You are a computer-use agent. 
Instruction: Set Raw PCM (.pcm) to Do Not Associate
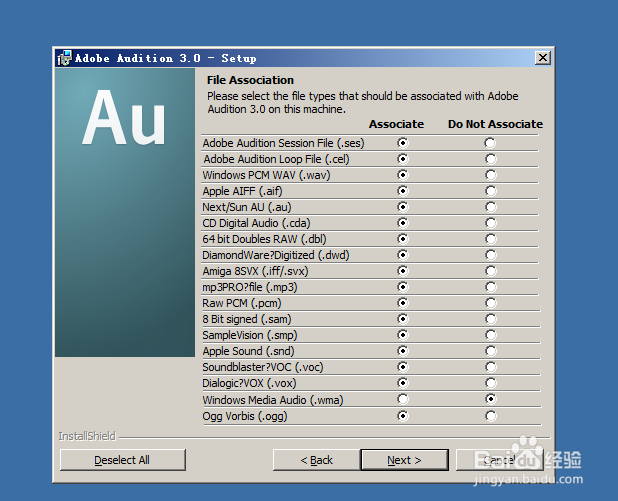coord(490,303)
